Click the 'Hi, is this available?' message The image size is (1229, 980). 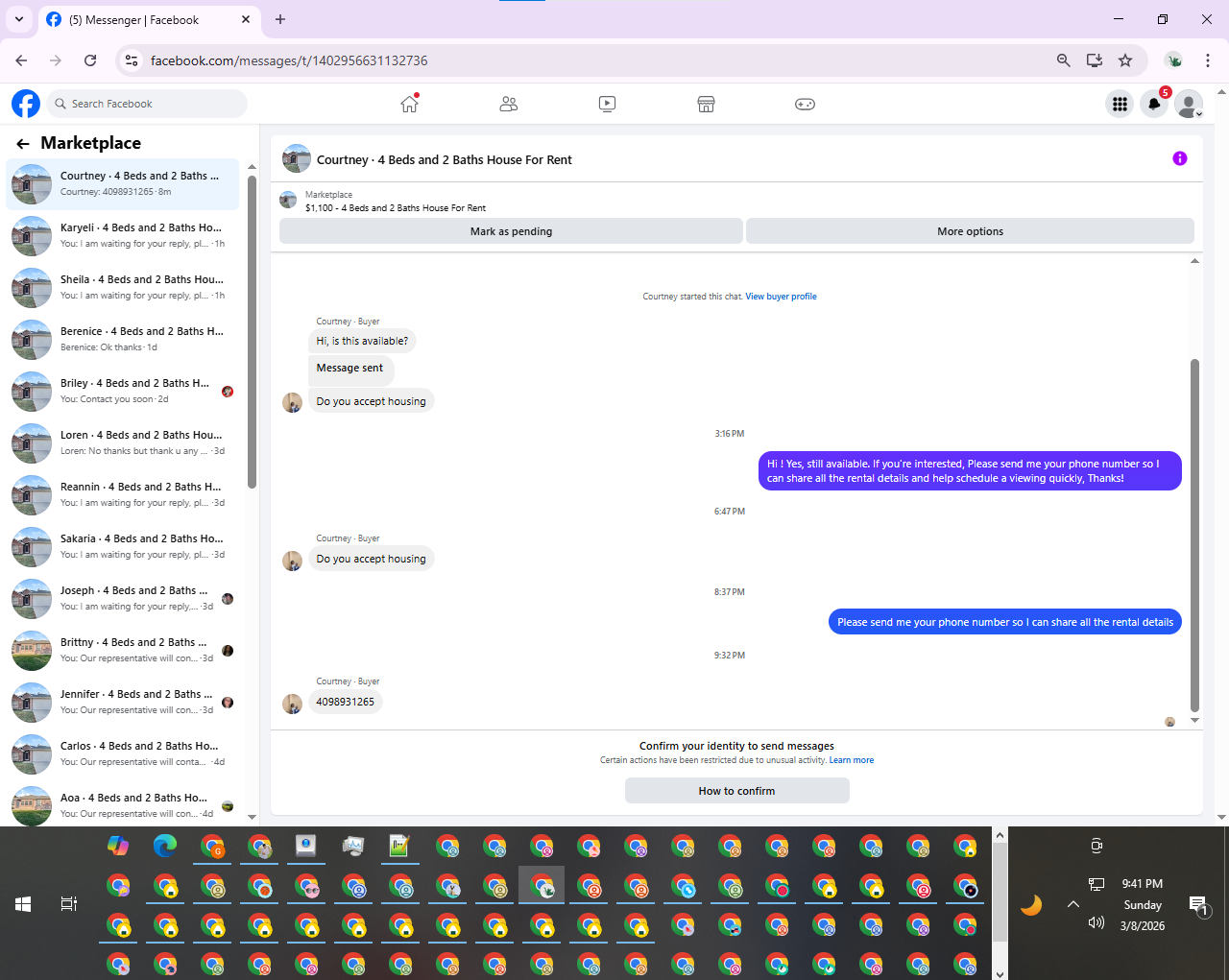(362, 341)
